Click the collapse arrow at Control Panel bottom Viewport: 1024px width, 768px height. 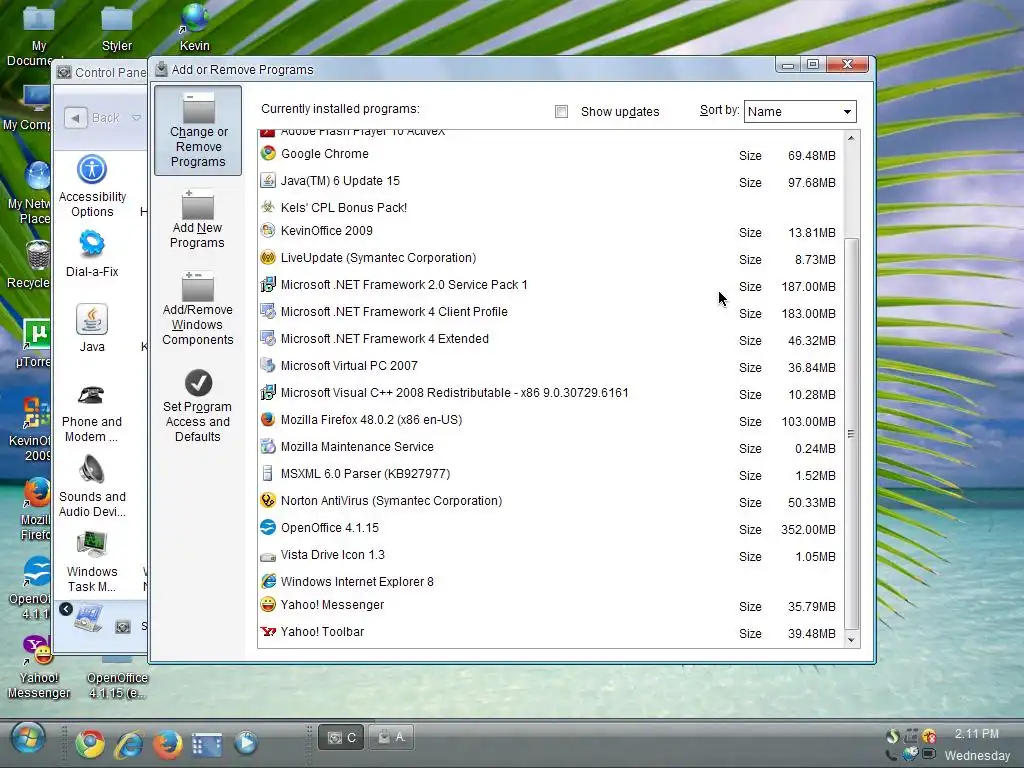pyautogui.click(x=66, y=609)
